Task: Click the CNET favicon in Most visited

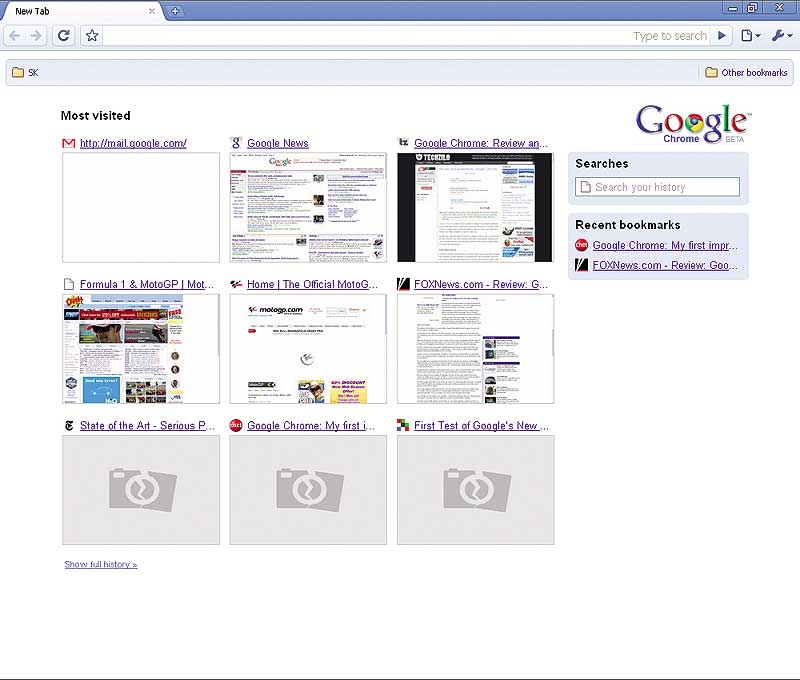Action: [x=236, y=425]
